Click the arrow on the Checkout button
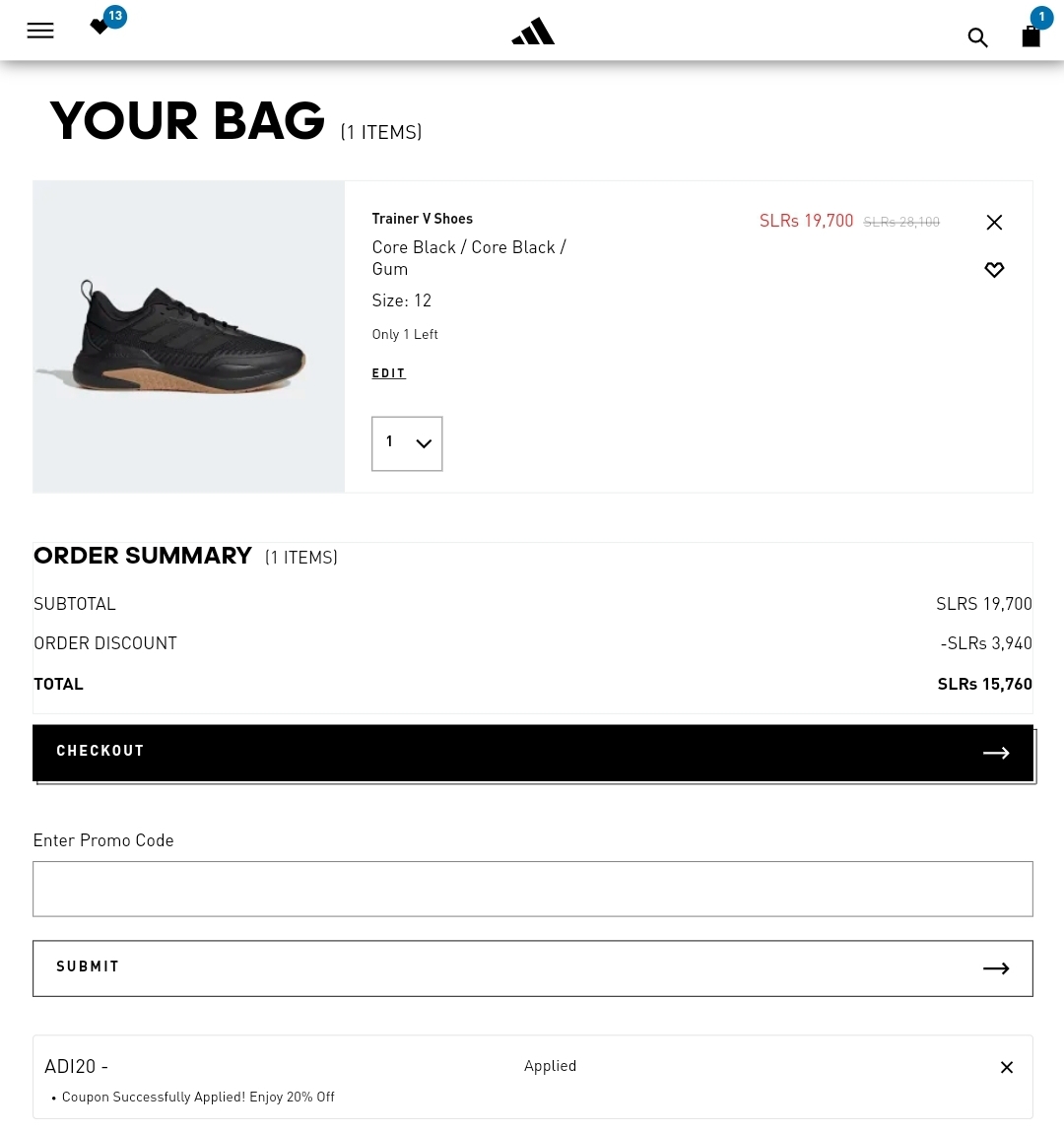Image resolution: width=1064 pixels, height=1133 pixels. 996,753
